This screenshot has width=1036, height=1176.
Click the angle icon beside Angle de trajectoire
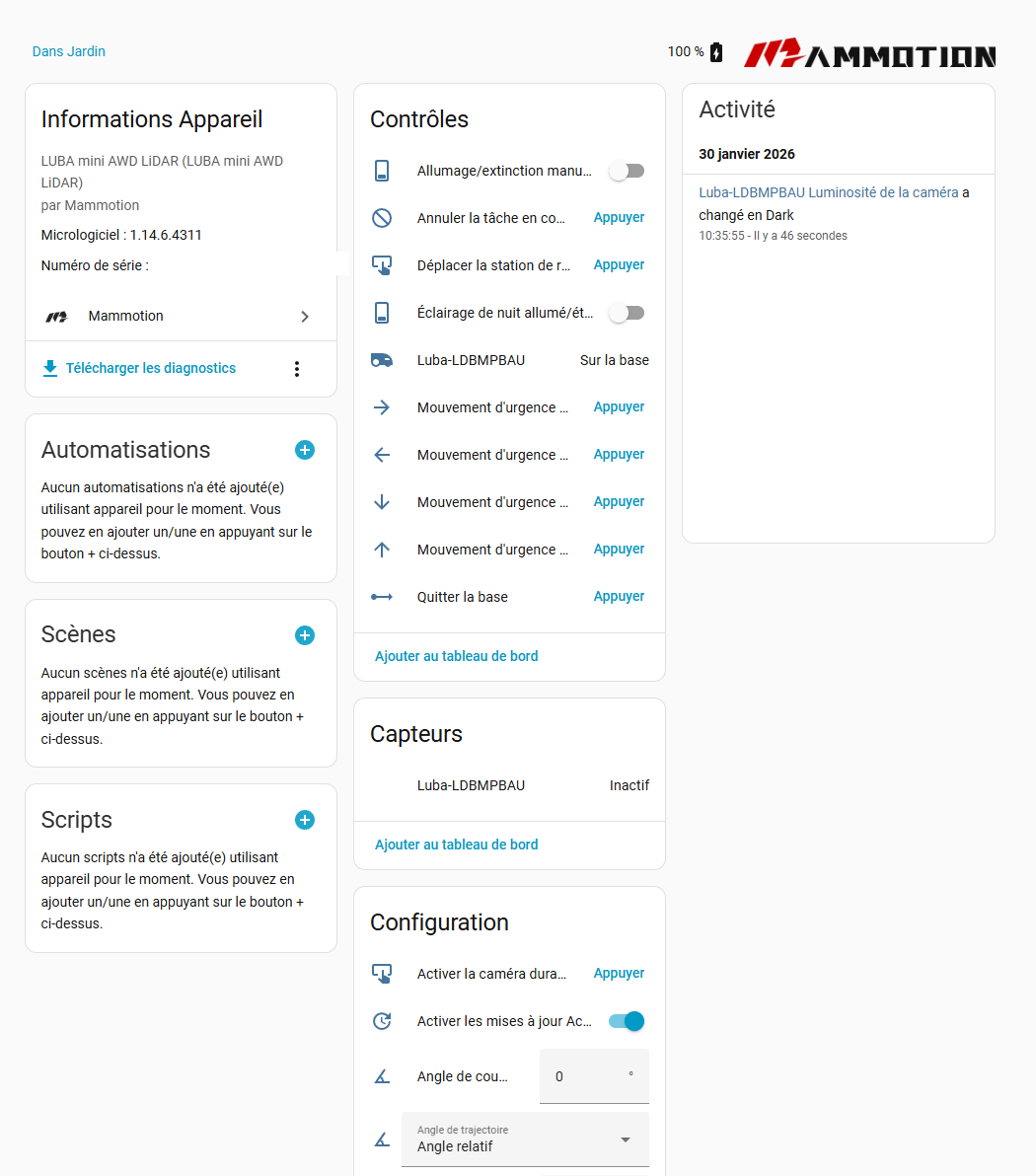(382, 1139)
